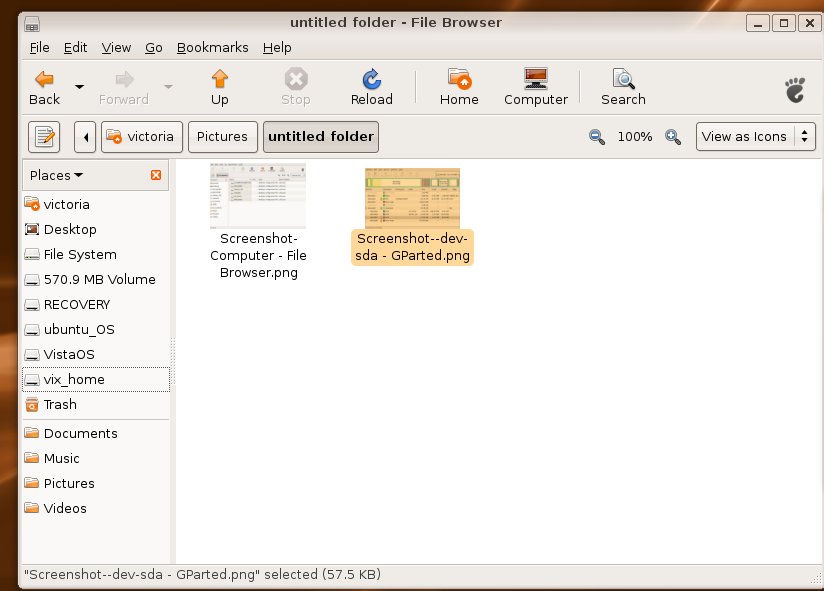Open the window menu icon in title bar
The image size is (824, 591).
click(32, 24)
